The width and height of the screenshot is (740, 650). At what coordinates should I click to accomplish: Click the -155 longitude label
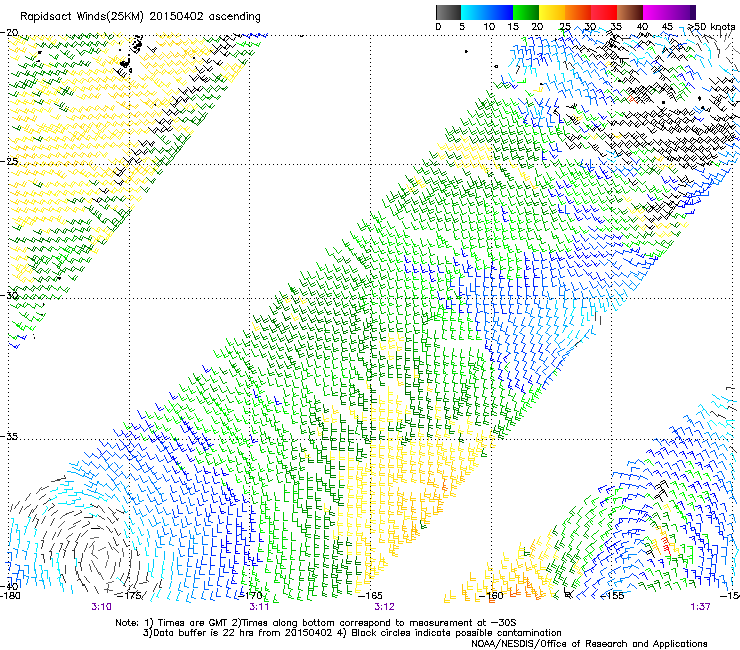point(612,595)
